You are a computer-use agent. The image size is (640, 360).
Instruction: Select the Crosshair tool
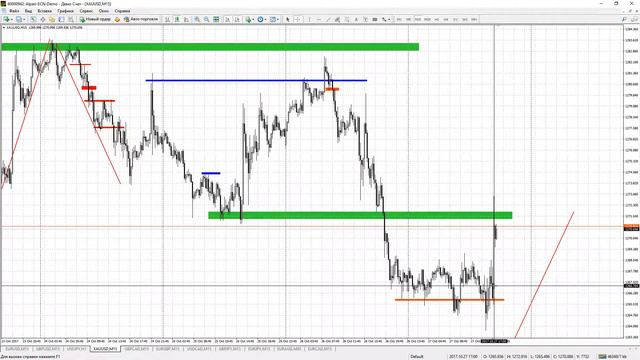[x=298, y=19]
